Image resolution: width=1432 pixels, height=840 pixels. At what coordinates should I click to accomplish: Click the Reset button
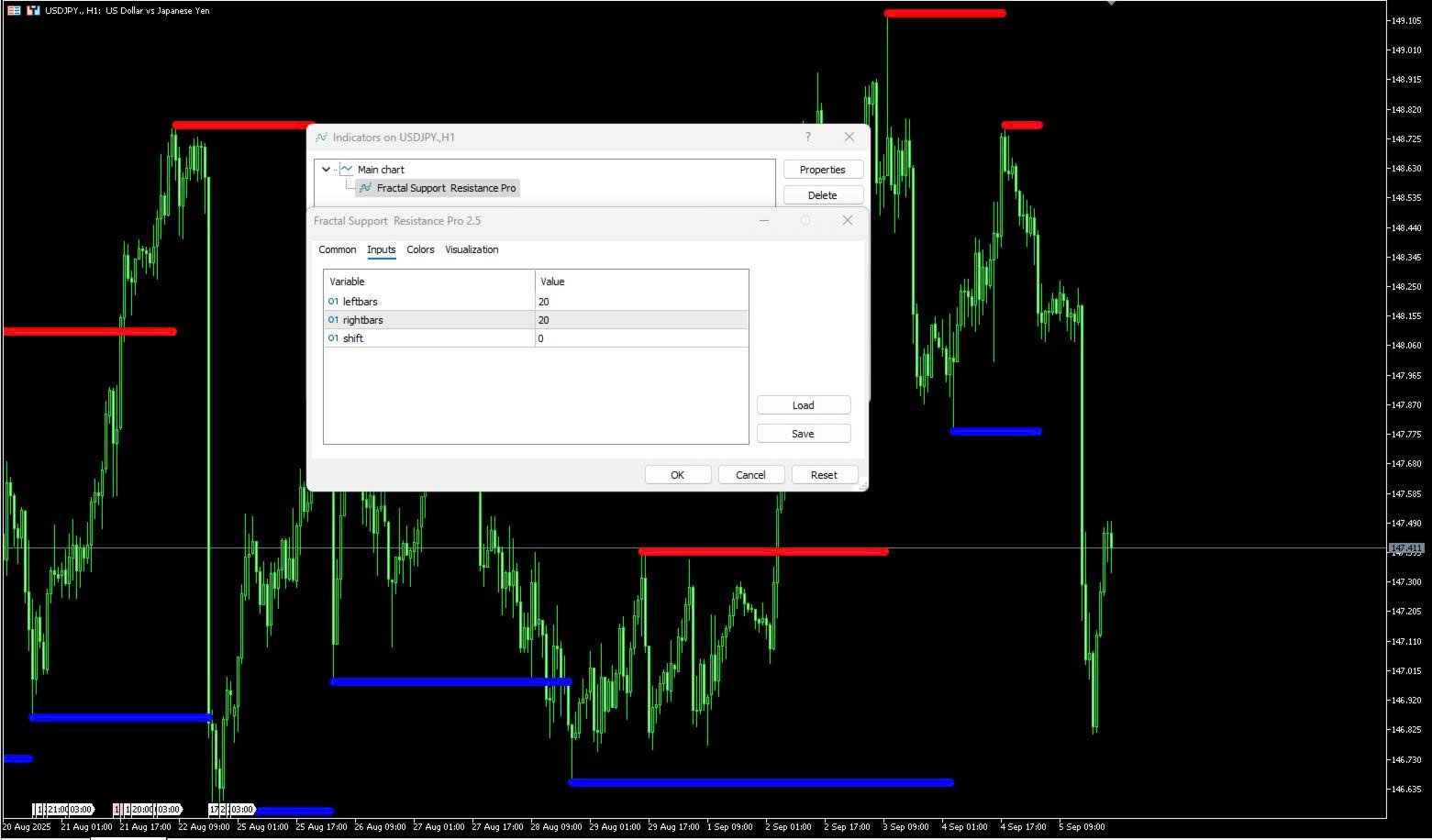click(824, 475)
